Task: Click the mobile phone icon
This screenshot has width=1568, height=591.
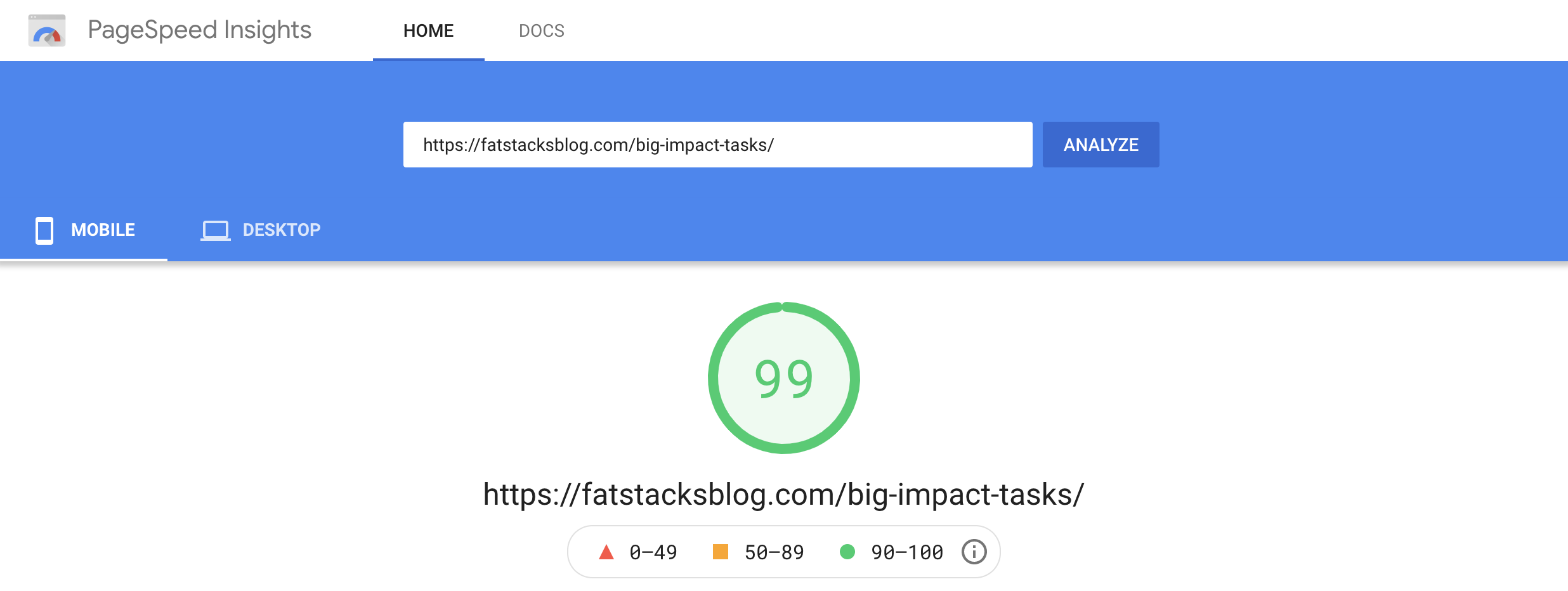Action: pyautogui.click(x=44, y=230)
